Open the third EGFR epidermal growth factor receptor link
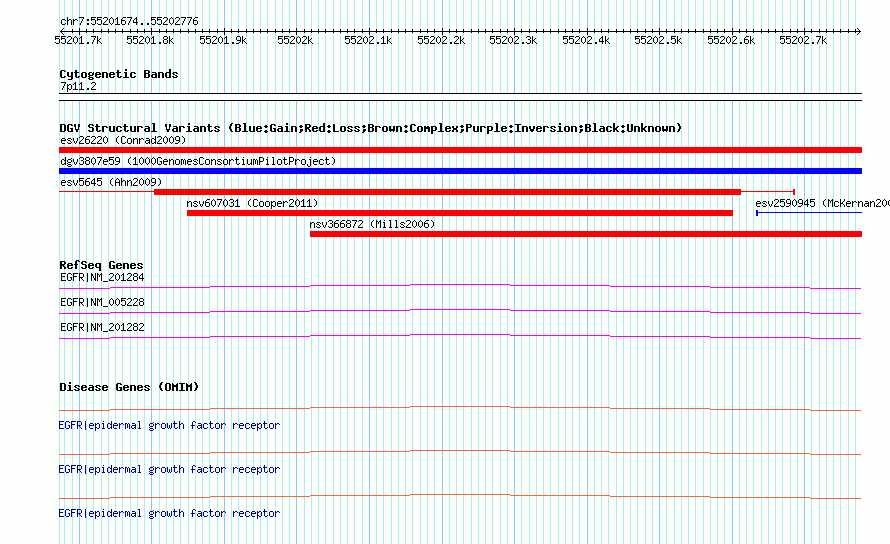The width and height of the screenshot is (890, 544). pos(169,513)
